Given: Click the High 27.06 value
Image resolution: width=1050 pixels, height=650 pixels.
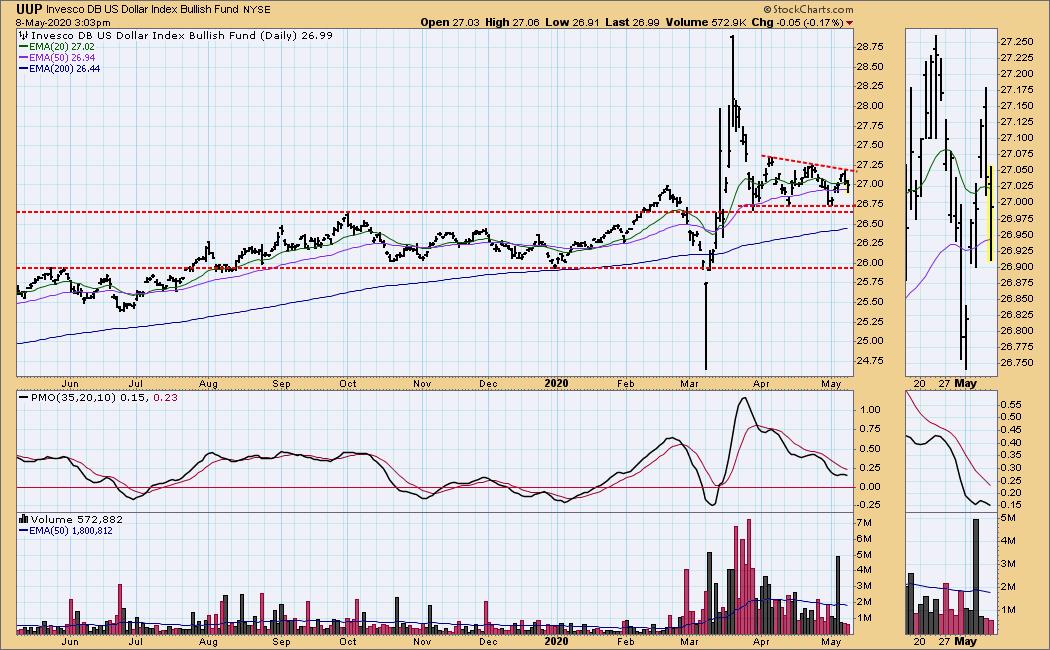Looking at the screenshot, I should click(512, 22).
